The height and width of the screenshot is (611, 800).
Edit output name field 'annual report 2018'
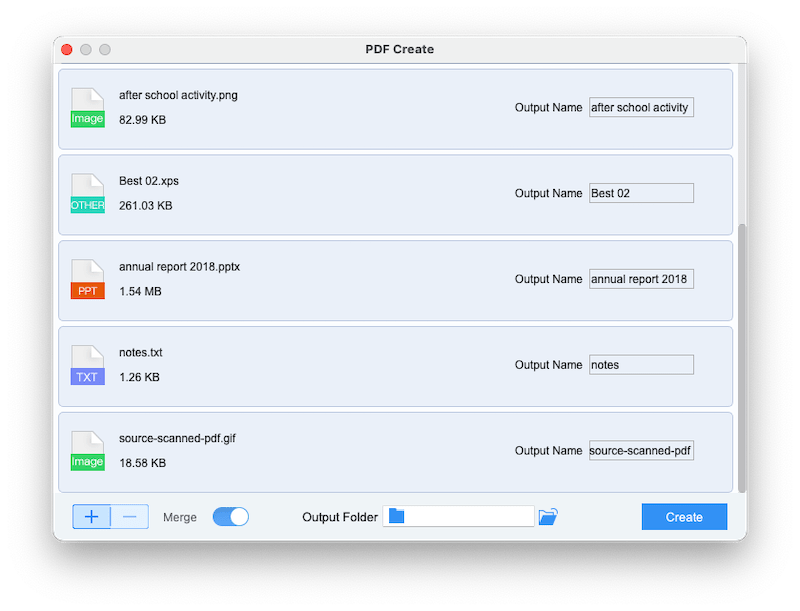(x=641, y=279)
